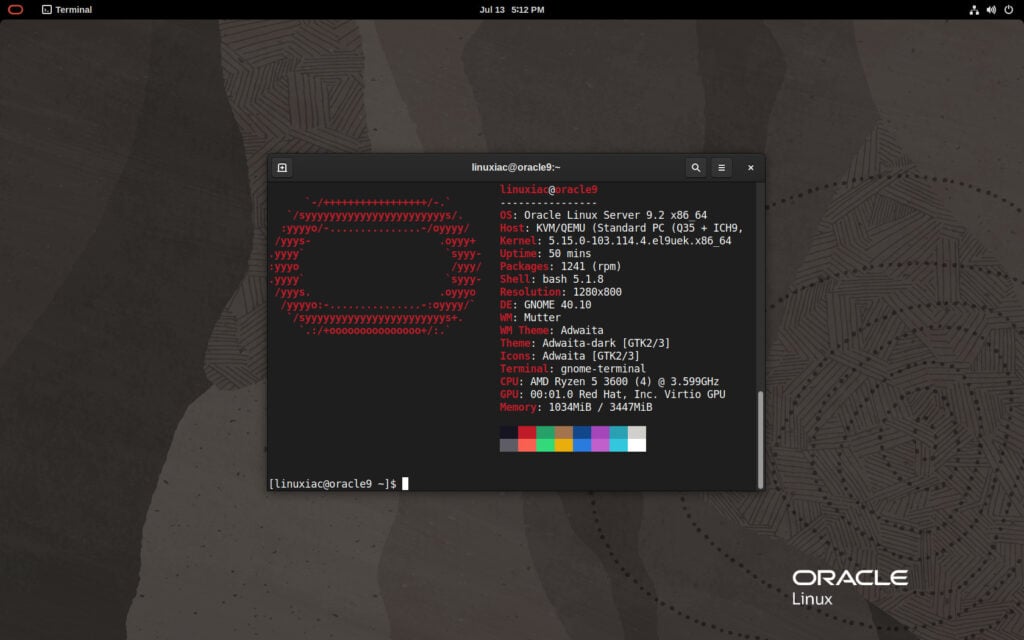Open the terminal hamburger menu
This screenshot has height=640, width=1024.
(x=722, y=168)
